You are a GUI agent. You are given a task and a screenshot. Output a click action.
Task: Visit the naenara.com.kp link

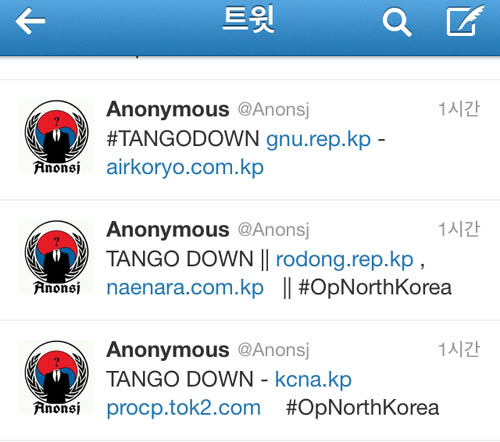(x=185, y=288)
